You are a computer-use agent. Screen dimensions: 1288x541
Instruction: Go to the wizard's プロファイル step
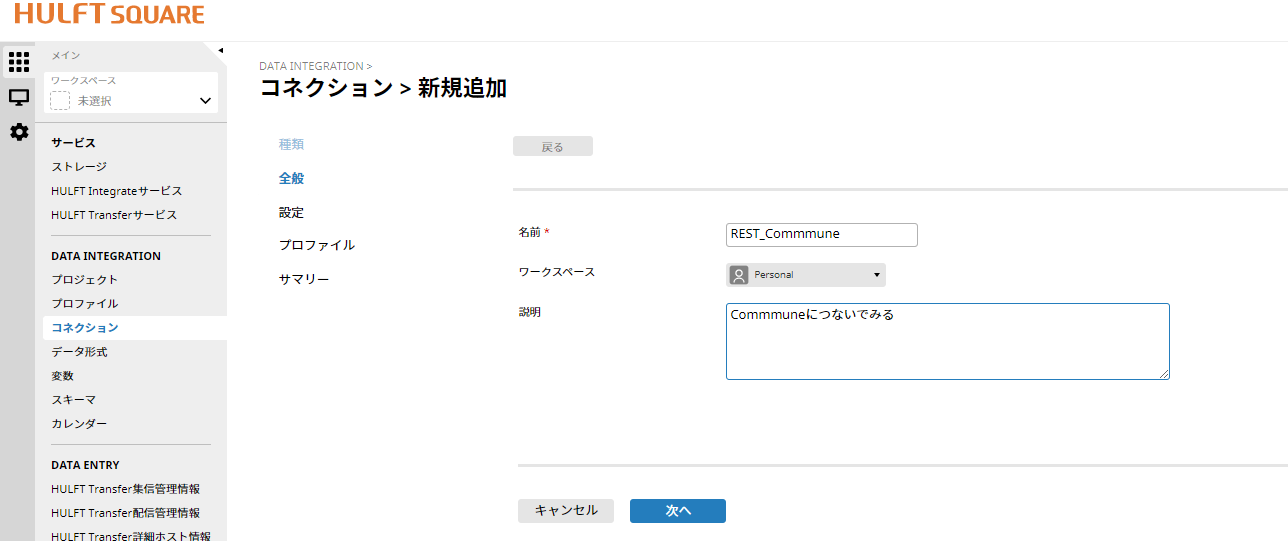tap(317, 245)
